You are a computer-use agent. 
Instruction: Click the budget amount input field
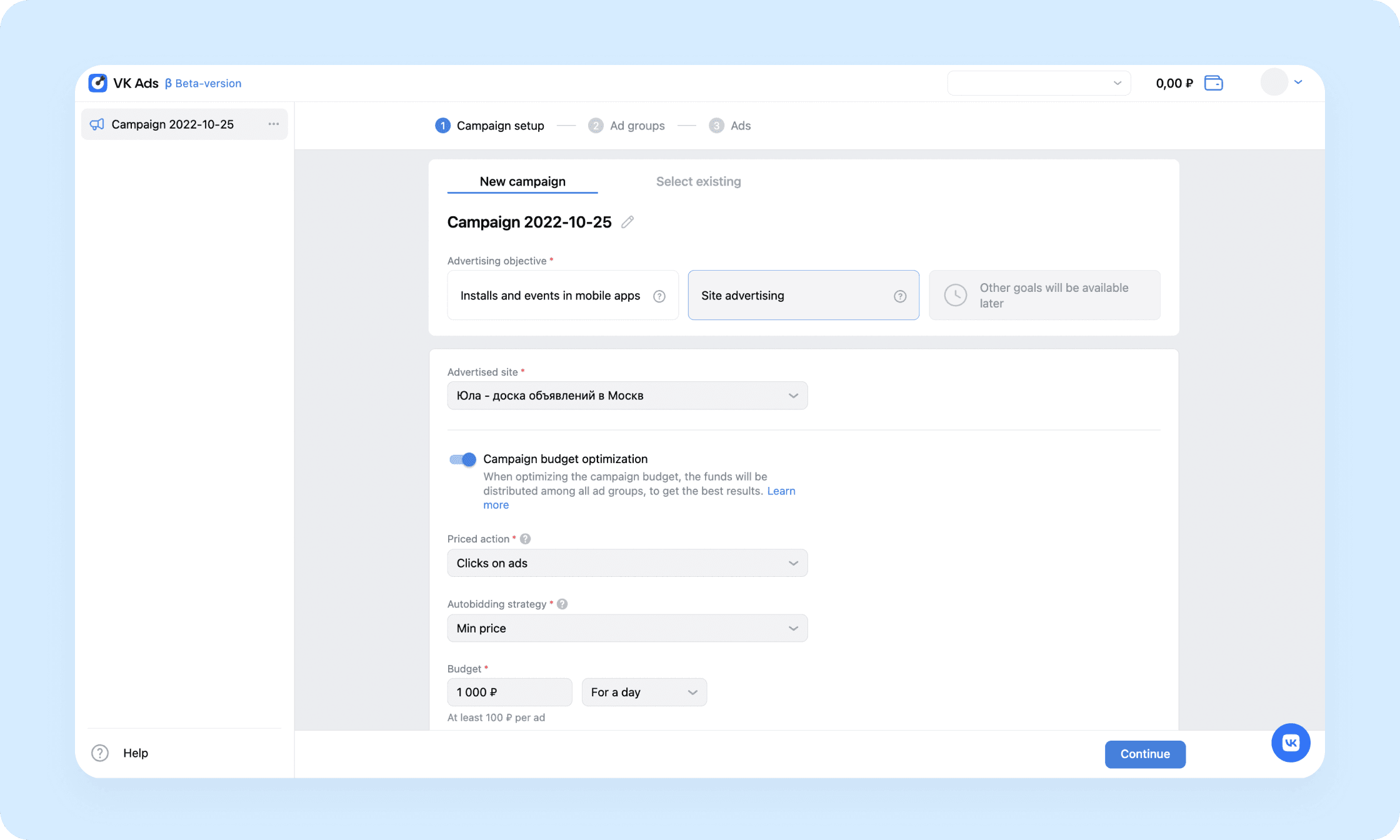pos(509,692)
